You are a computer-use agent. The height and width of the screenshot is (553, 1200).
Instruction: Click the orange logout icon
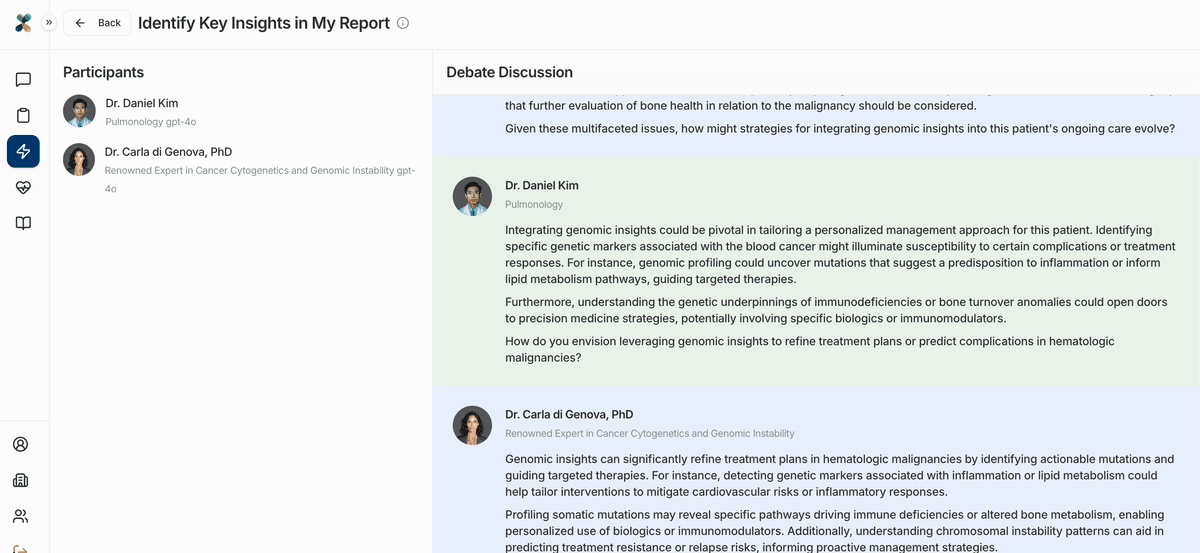pyautogui.click(x=20, y=548)
